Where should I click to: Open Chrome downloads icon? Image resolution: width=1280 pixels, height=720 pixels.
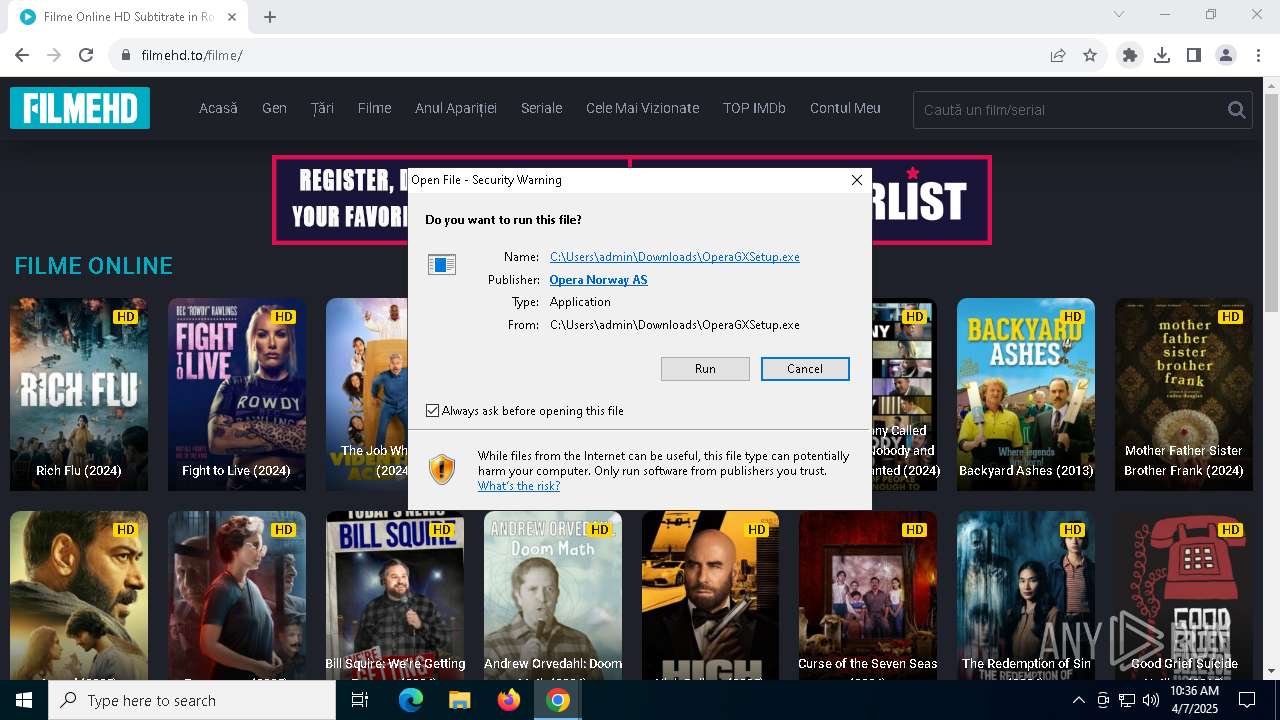click(1162, 55)
